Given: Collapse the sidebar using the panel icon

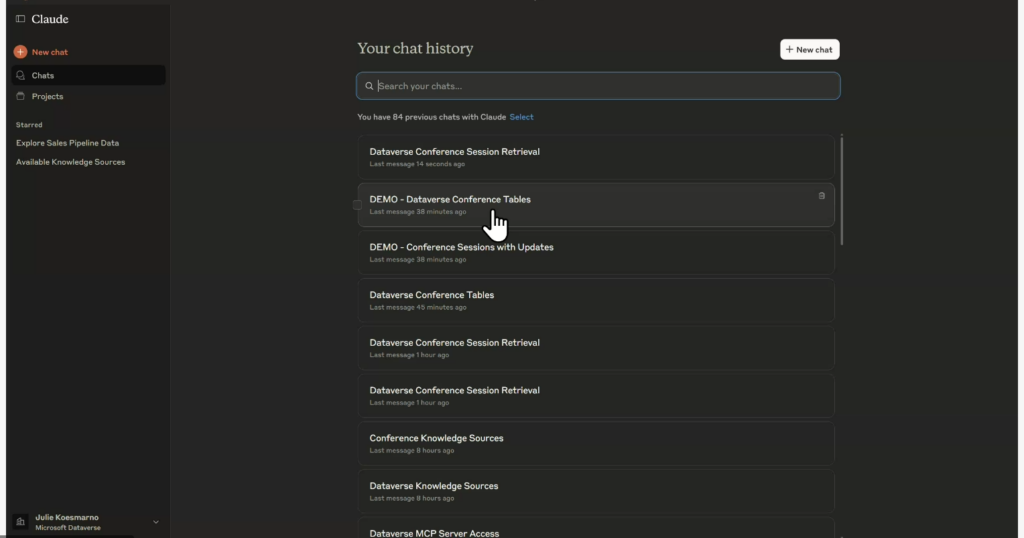Looking at the screenshot, I should pyautogui.click(x=20, y=19).
